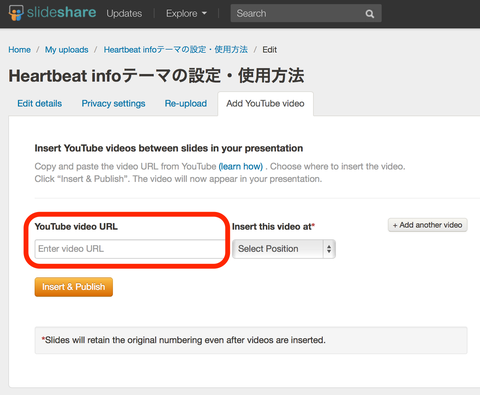
Task: Open the Updates page
Action: coord(124,13)
